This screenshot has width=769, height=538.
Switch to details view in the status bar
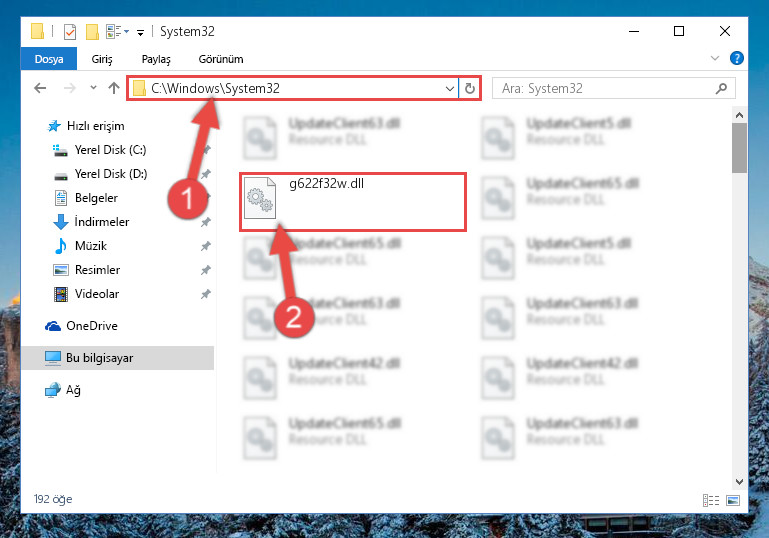pyautogui.click(x=711, y=500)
